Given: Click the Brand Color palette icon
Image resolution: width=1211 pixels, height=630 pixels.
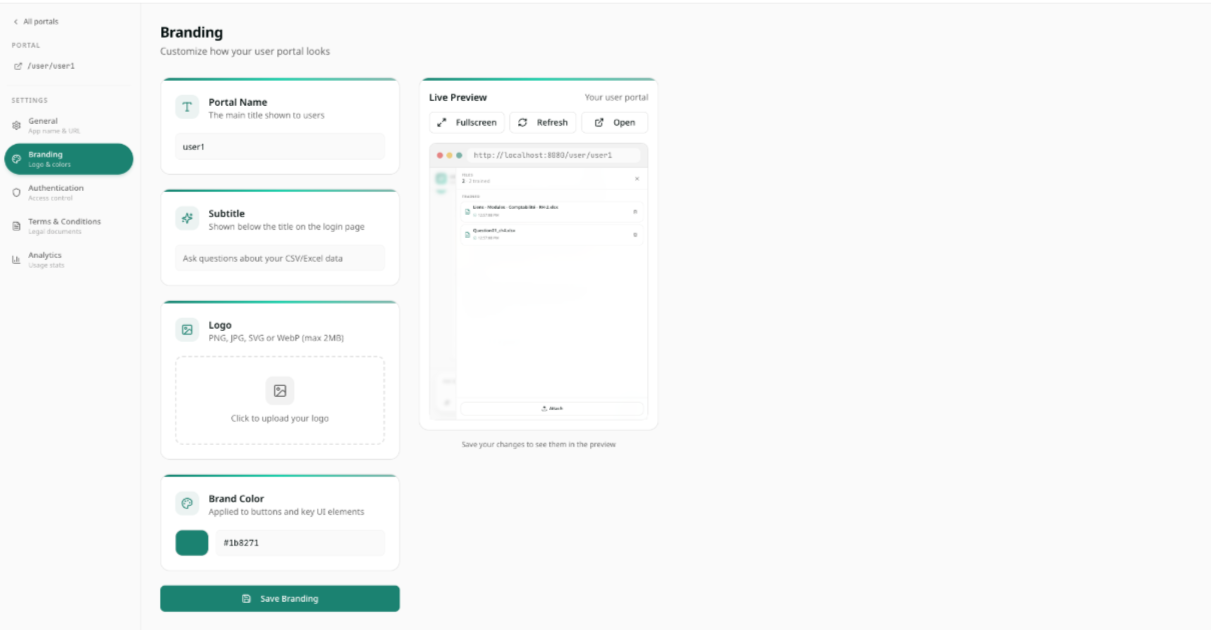Looking at the screenshot, I should (187, 503).
